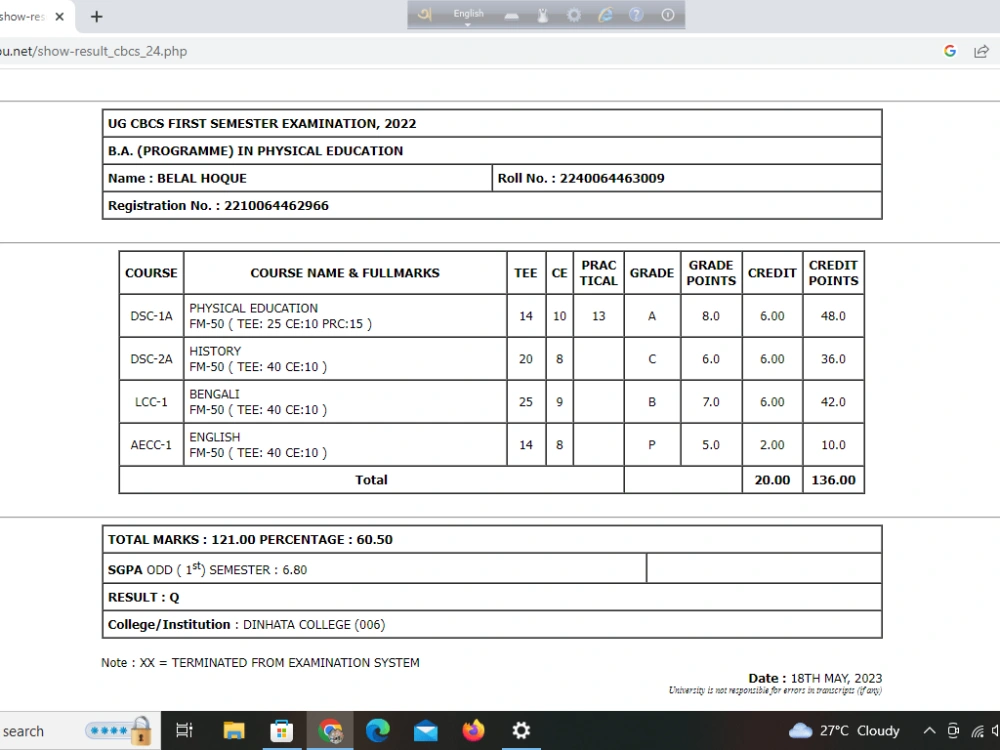Click 'B.A. (PROGRAMME) IN PHYSICAL EDUCATION' text
This screenshot has width=1000, height=750.
[255, 151]
